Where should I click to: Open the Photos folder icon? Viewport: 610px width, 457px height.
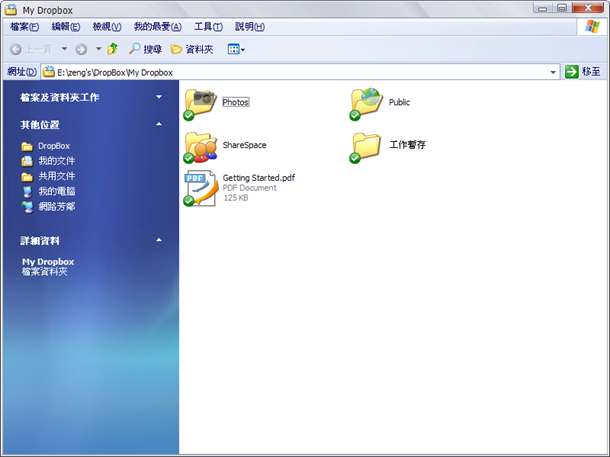point(200,104)
